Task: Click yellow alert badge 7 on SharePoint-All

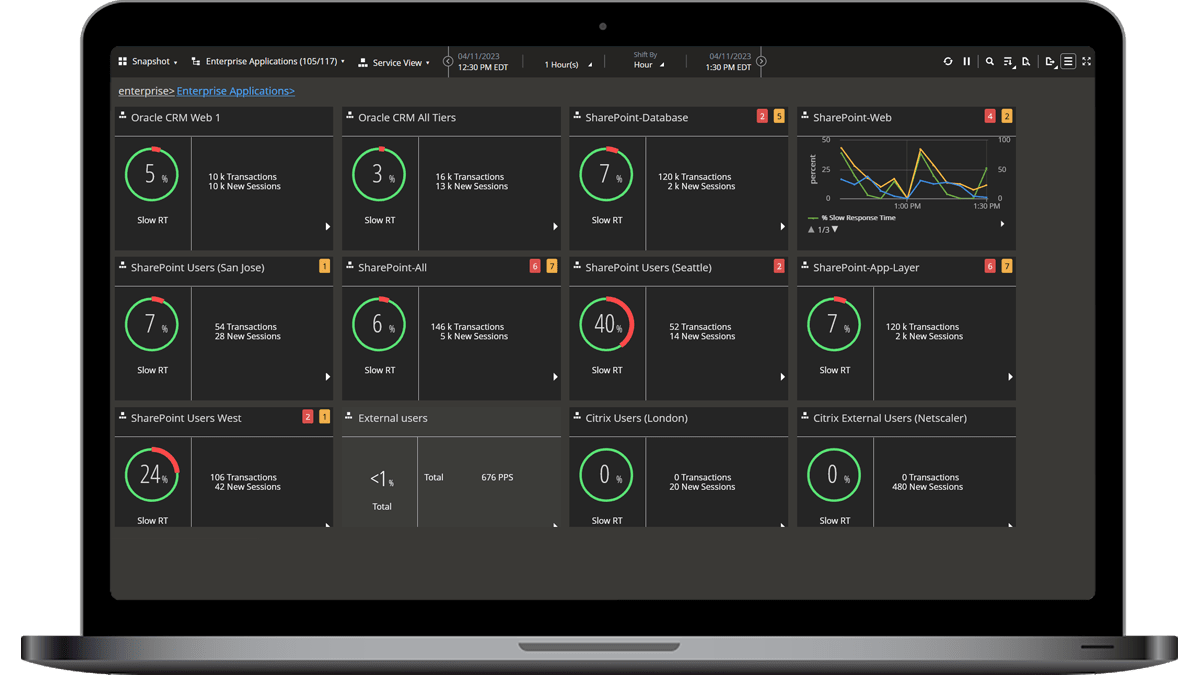Action: click(552, 267)
